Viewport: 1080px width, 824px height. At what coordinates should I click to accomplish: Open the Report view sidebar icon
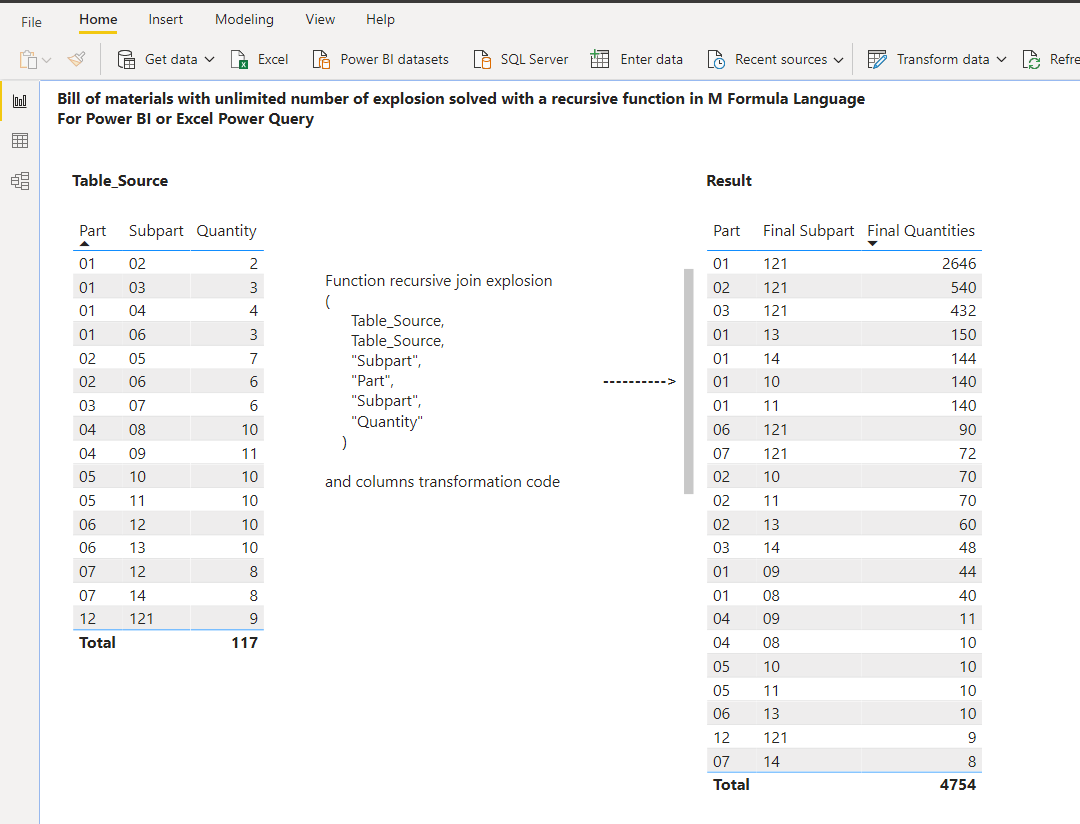tap(19, 101)
